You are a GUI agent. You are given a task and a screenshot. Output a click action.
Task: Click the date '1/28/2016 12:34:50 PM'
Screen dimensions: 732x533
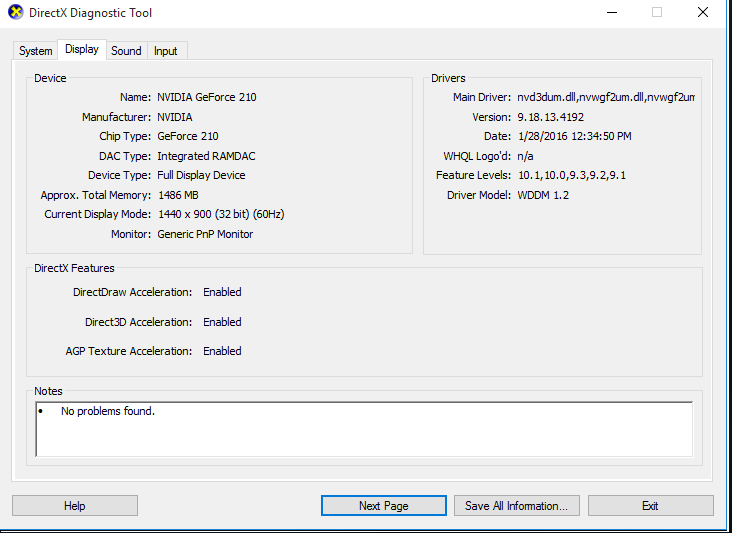point(575,136)
